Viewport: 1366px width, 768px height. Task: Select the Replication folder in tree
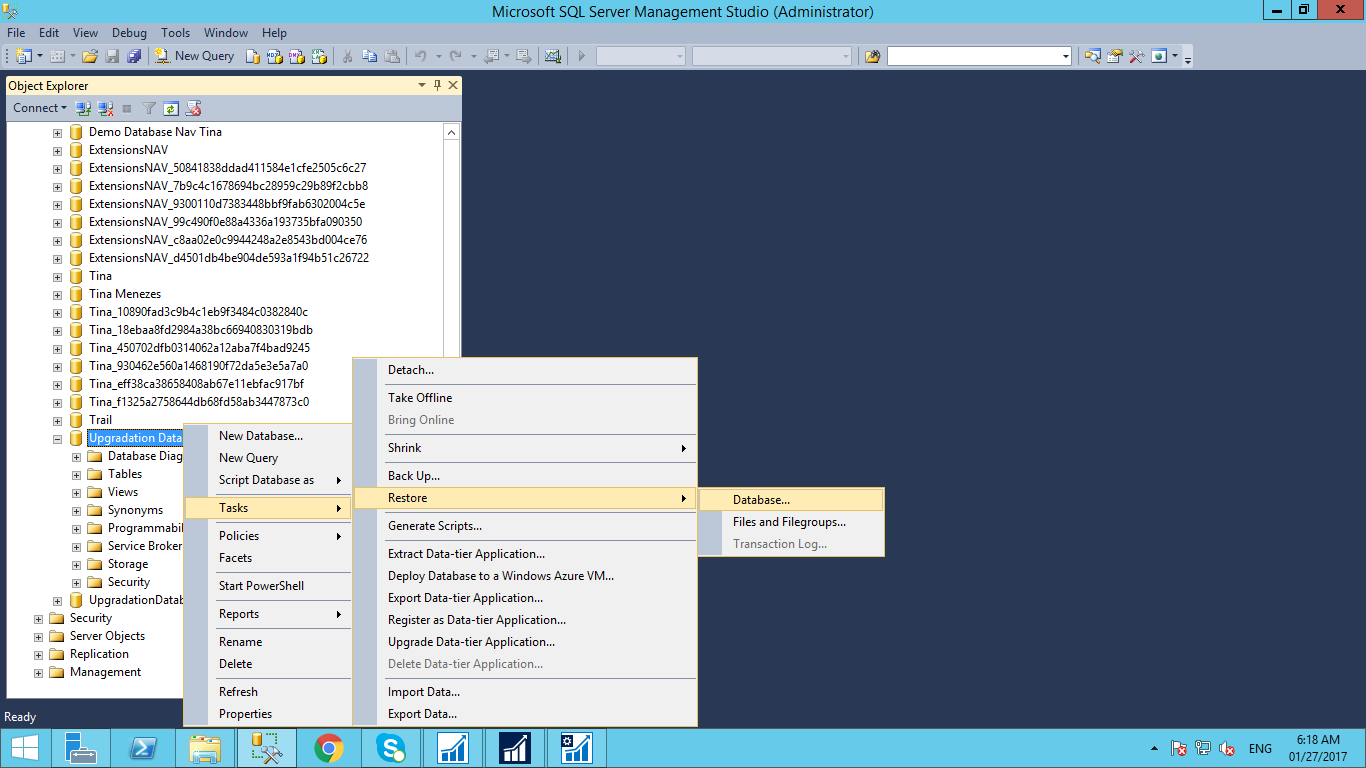click(99, 654)
